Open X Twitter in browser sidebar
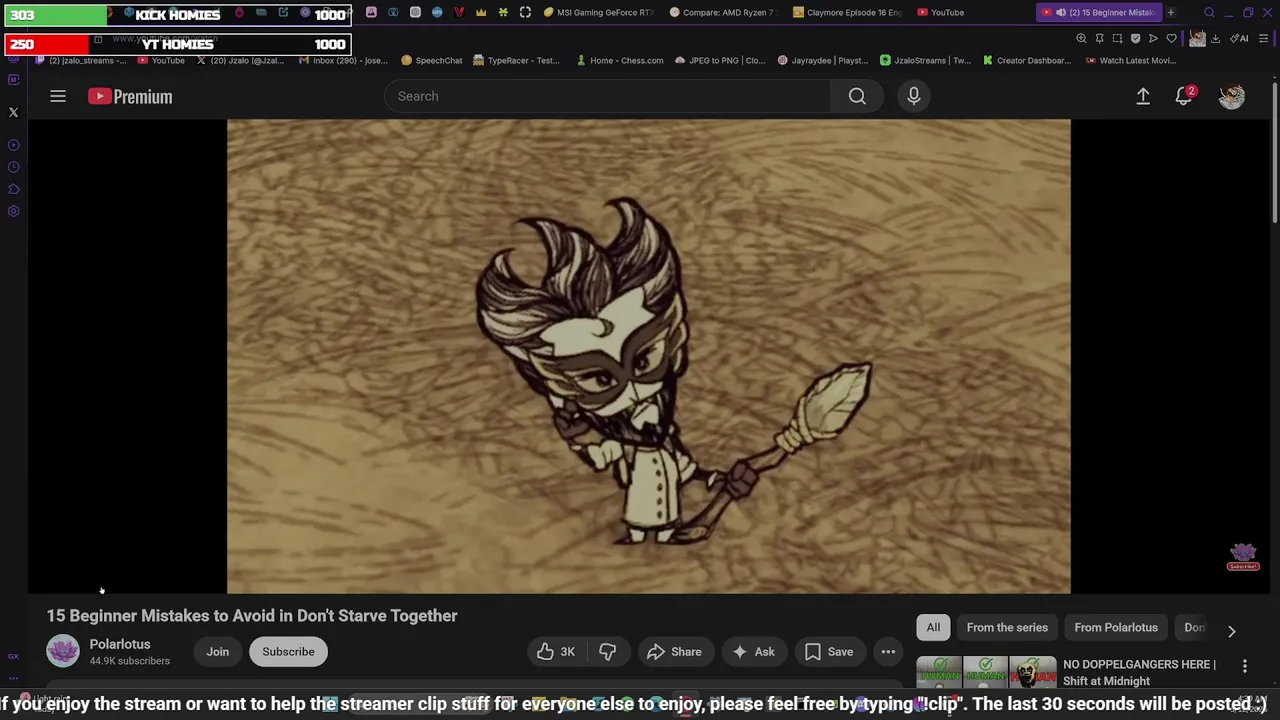Viewport: 1280px width, 720px height. (14, 113)
